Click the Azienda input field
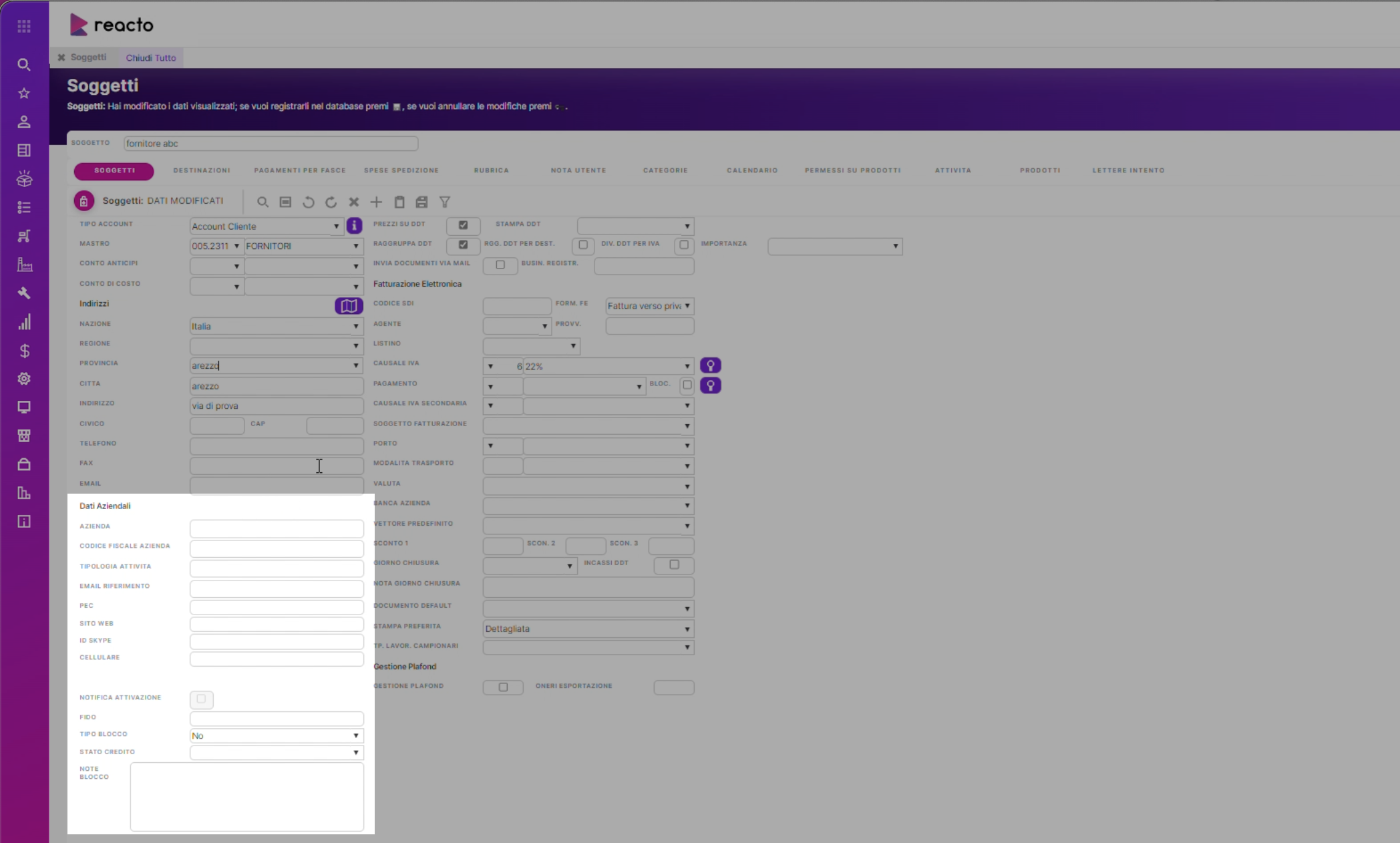Screen dimensions: 1400x843 (277, 528)
